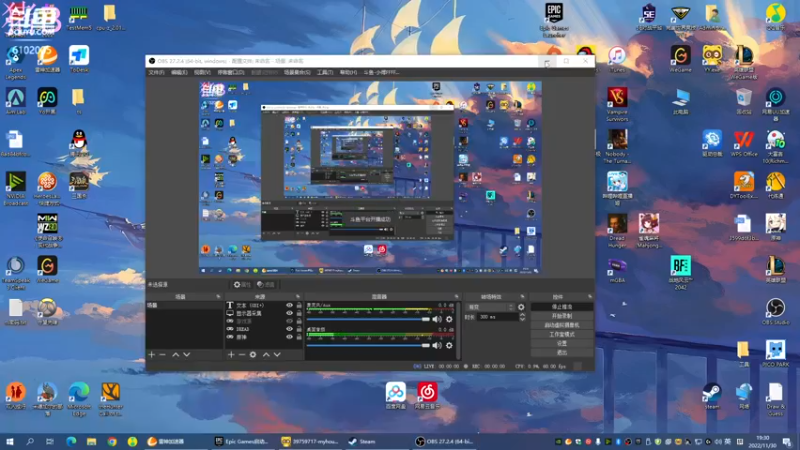Screen dimensions: 800x450
Task: Click the 属性 button above the docks
Action: [x=242, y=285]
